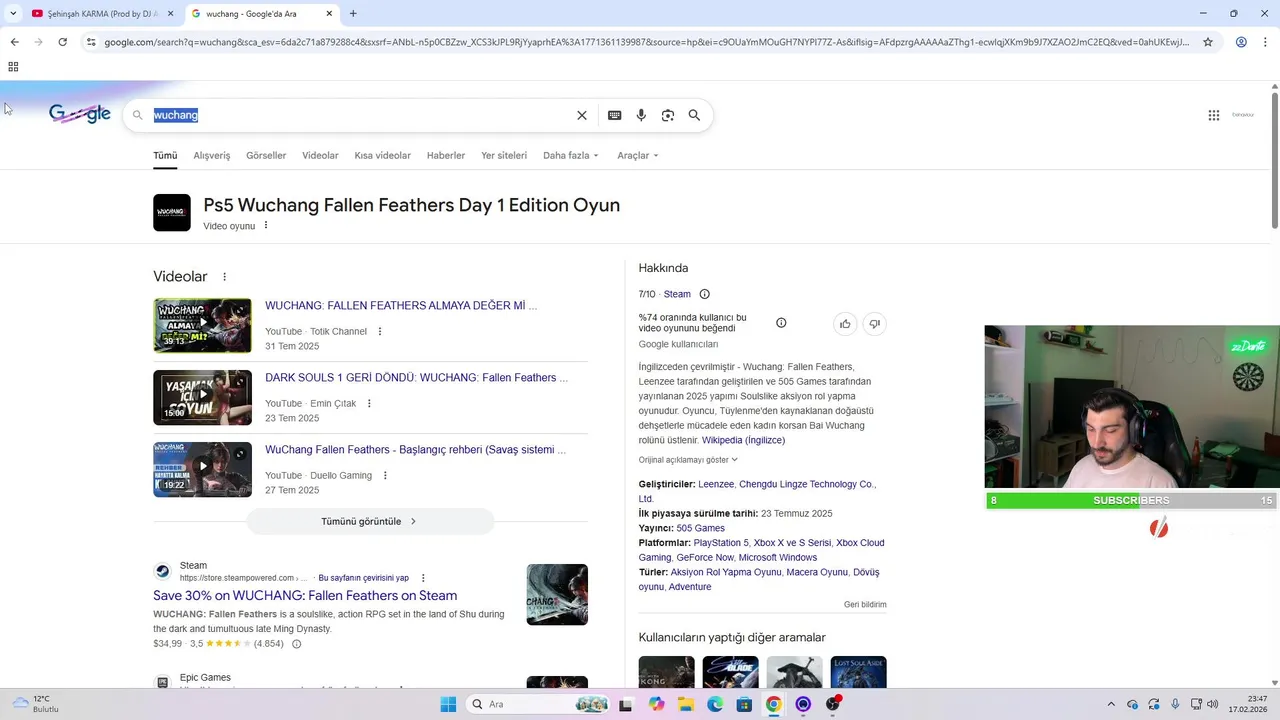Open video WUCHANG: FALLEN FEATHERS ALMAYA DEĞER Mİ

point(401,306)
